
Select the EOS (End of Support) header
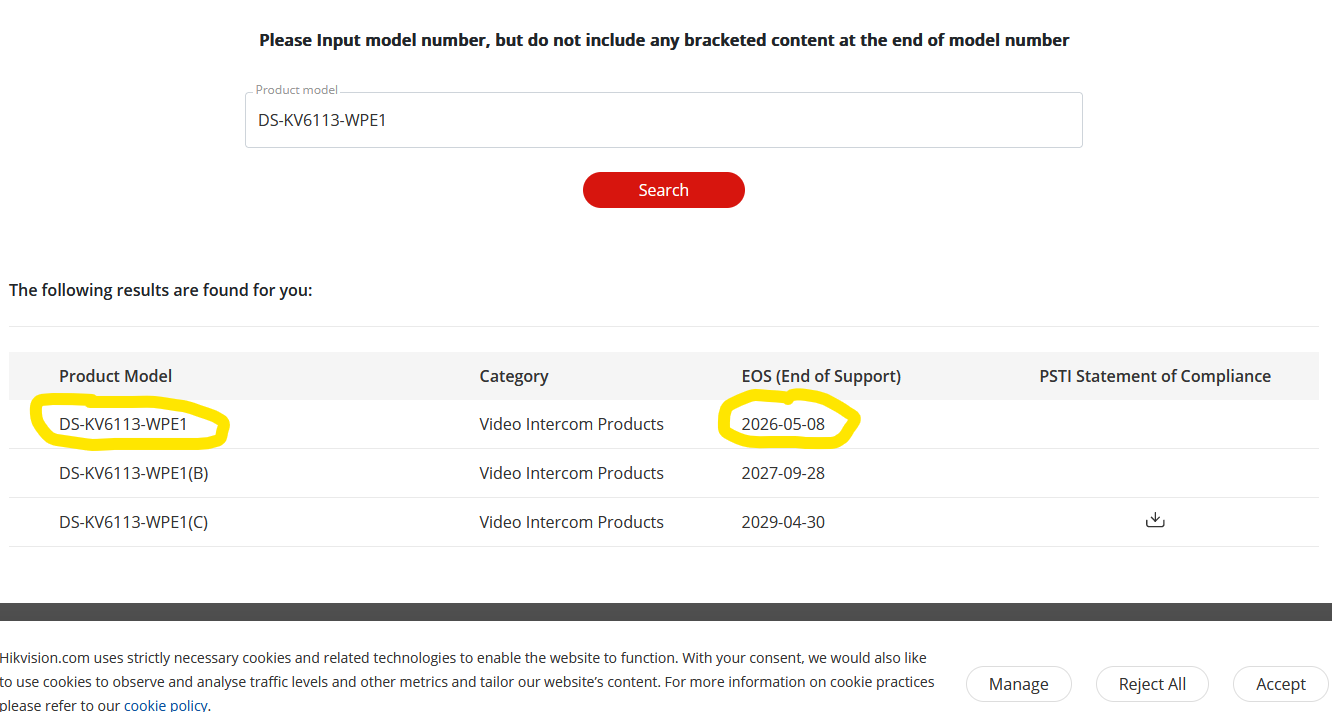pyautogui.click(x=820, y=376)
